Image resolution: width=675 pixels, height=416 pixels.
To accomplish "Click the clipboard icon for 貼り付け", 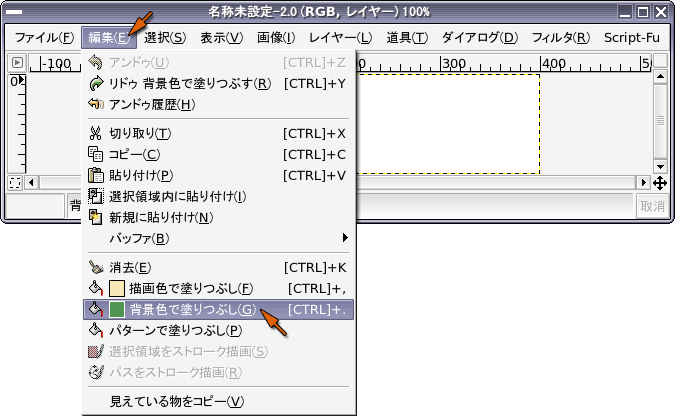I will 96,175.
